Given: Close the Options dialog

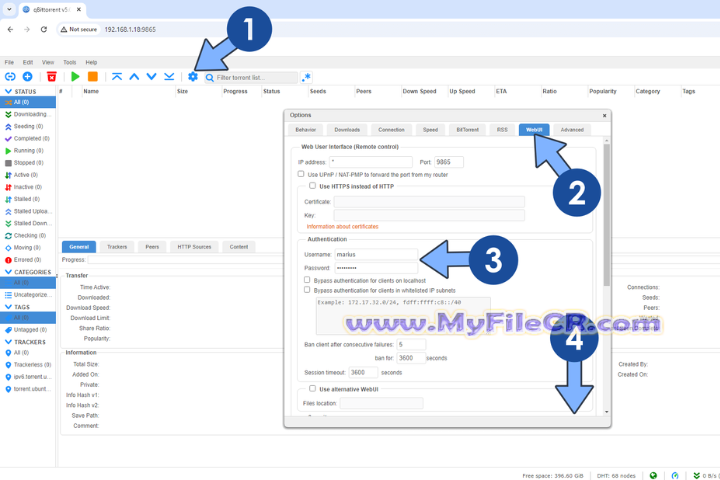Looking at the screenshot, I should (x=604, y=115).
